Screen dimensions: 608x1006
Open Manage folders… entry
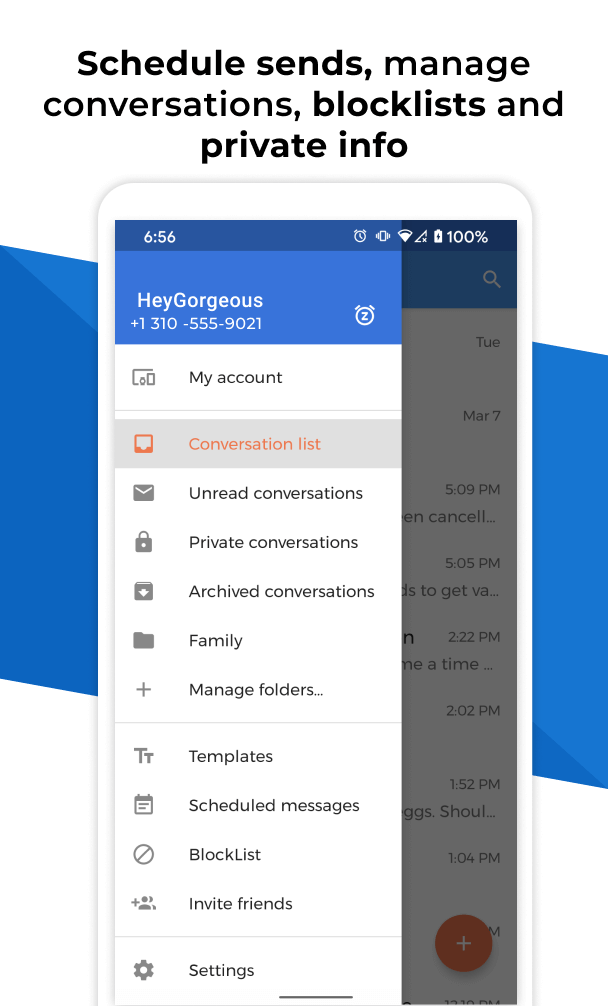[255, 689]
